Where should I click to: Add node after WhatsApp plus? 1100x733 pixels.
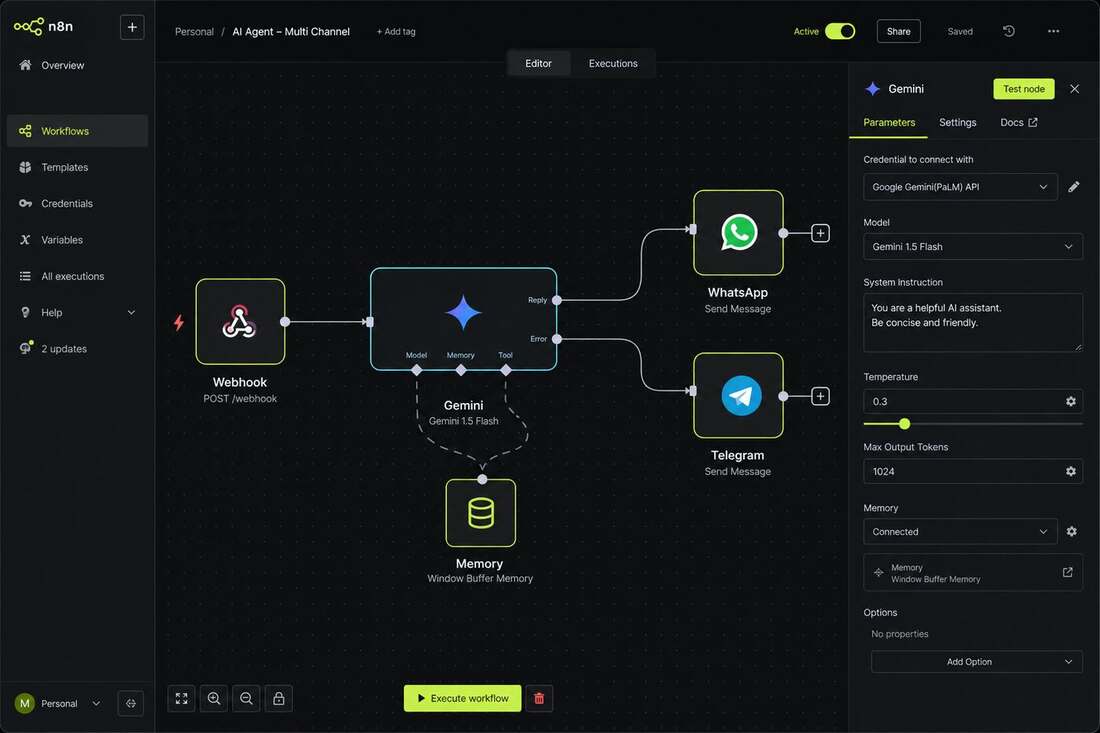(x=820, y=233)
